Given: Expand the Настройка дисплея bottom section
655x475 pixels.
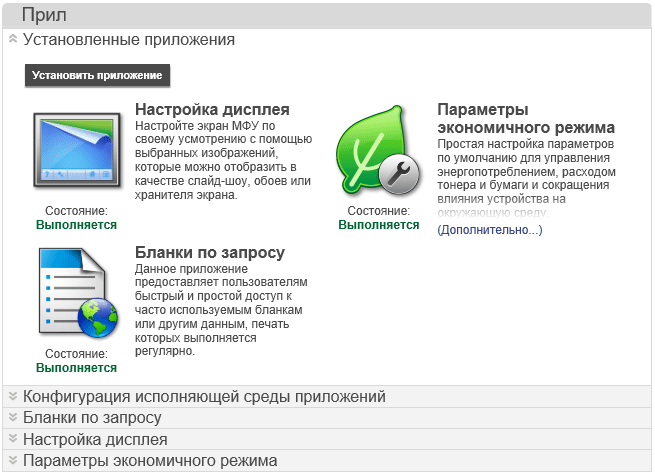Looking at the screenshot, I should (327, 439).
